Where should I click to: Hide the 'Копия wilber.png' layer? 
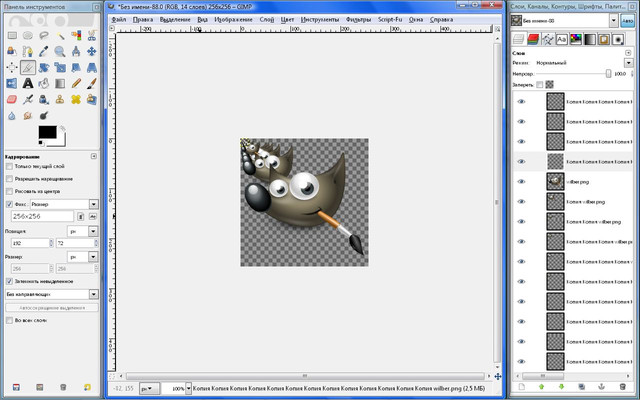[x=521, y=202]
